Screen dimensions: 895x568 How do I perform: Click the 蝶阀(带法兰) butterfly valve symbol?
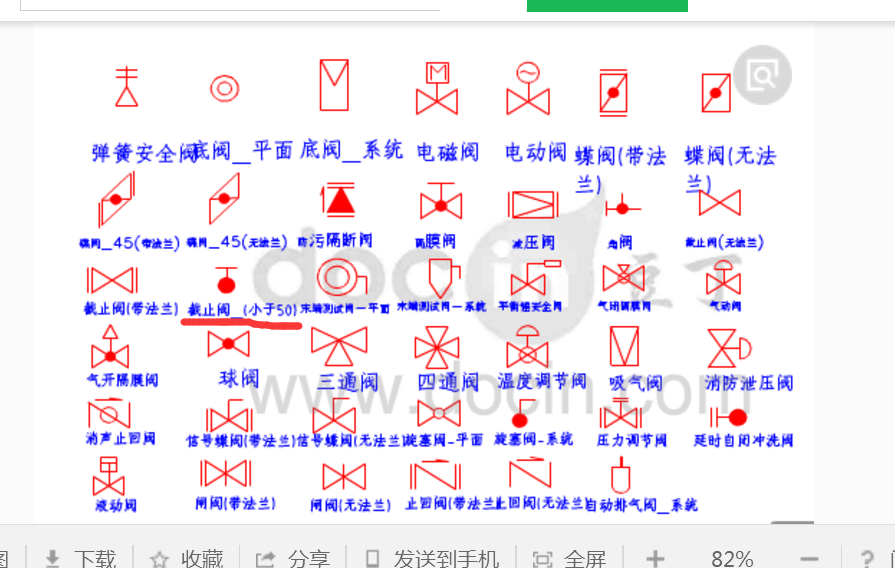(x=614, y=92)
